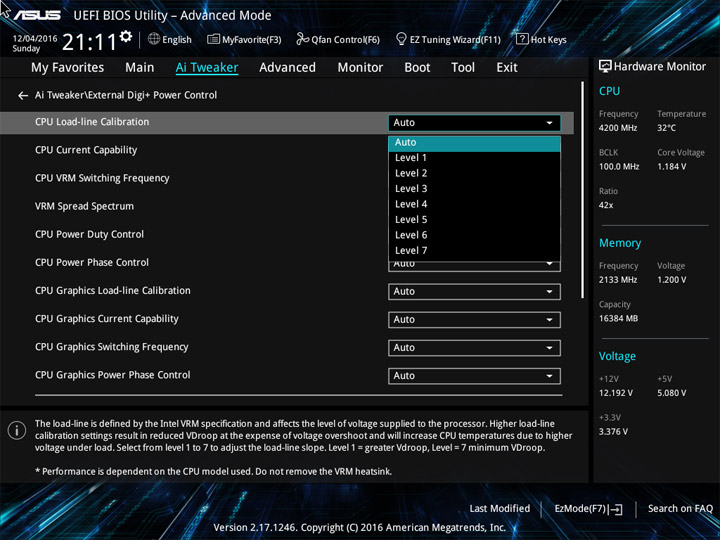Collapse the CPU Load-line Calibration dropdown
720x540 pixels.
pyautogui.click(x=474, y=123)
